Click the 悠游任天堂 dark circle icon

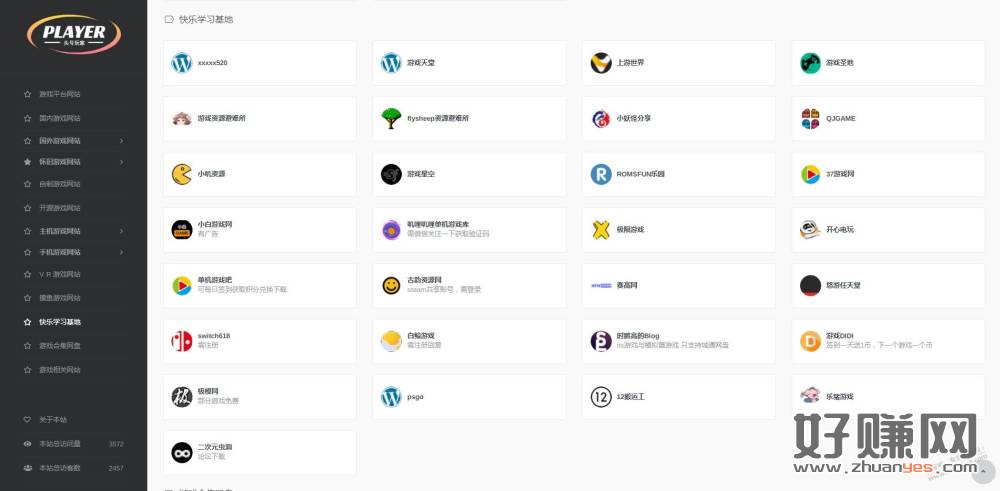coord(810,285)
